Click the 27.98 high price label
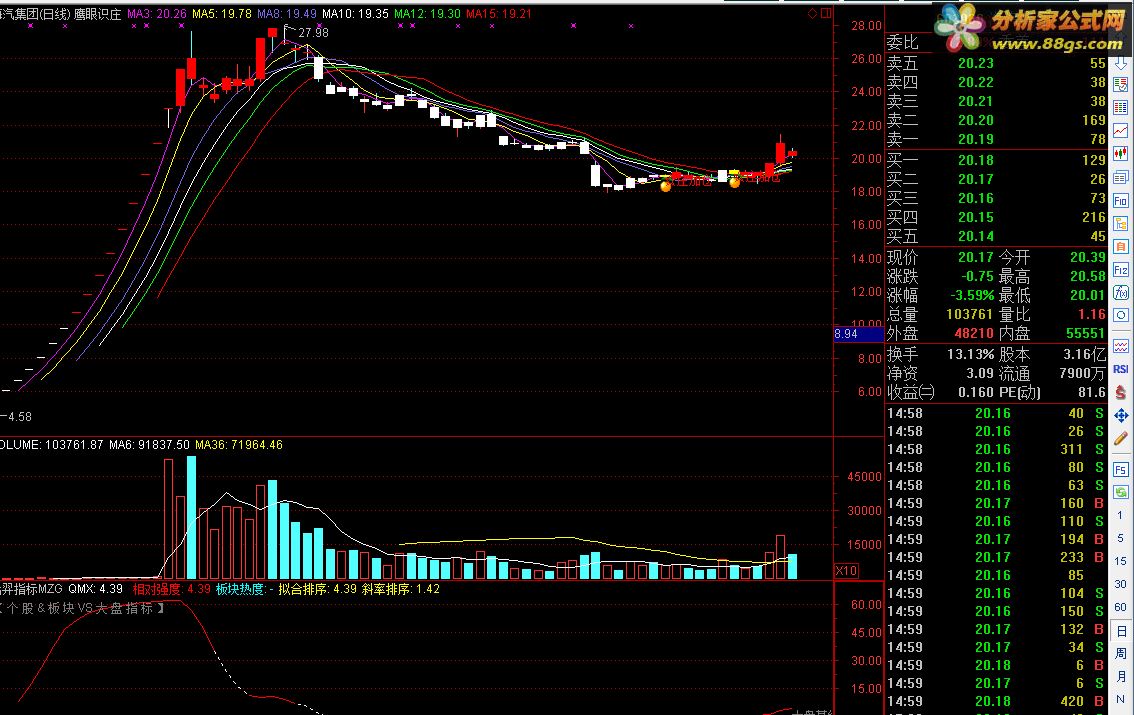Viewport: 1134px width, 715px height. 313,33
